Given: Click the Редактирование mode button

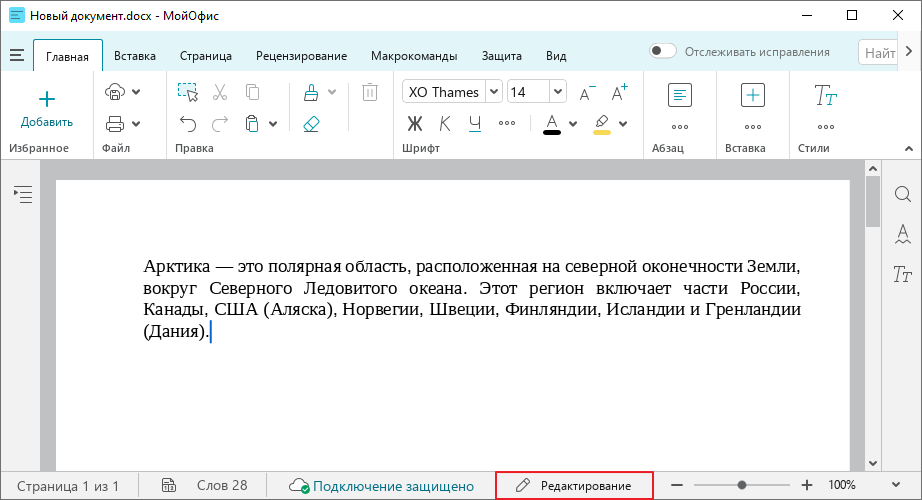Looking at the screenshot, I should (x=574, y=485).
